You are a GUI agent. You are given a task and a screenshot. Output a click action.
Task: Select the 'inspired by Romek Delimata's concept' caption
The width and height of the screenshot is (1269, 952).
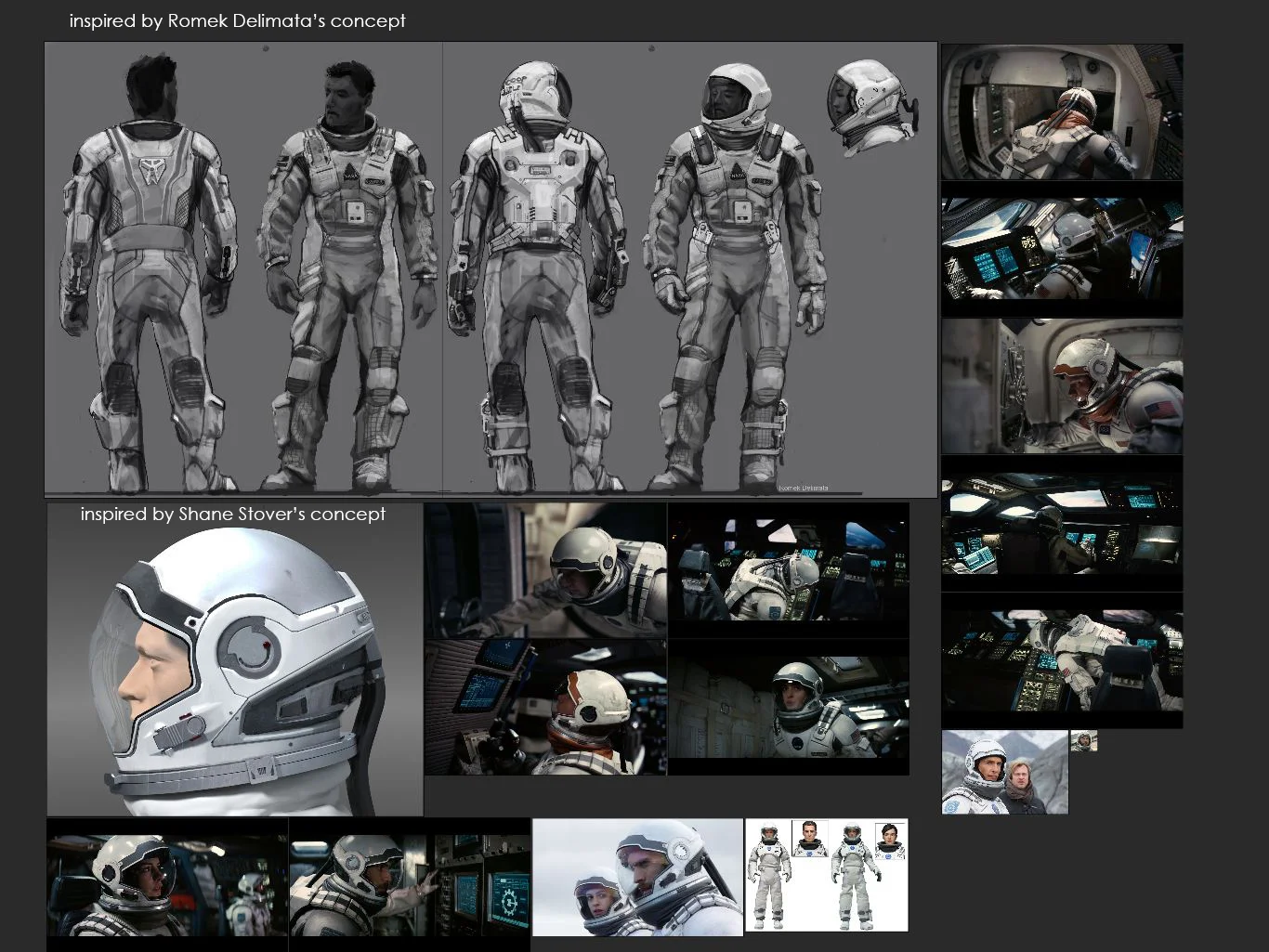click(x=237, y=20)
